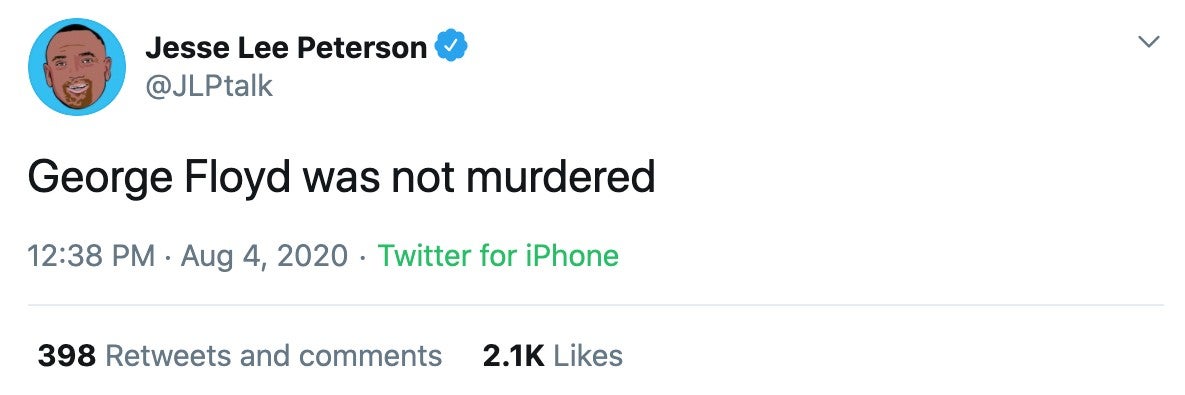Click "George Floyd" in the tweet text
Viewport: 1185px width, 395px height.
pos(159,179)
